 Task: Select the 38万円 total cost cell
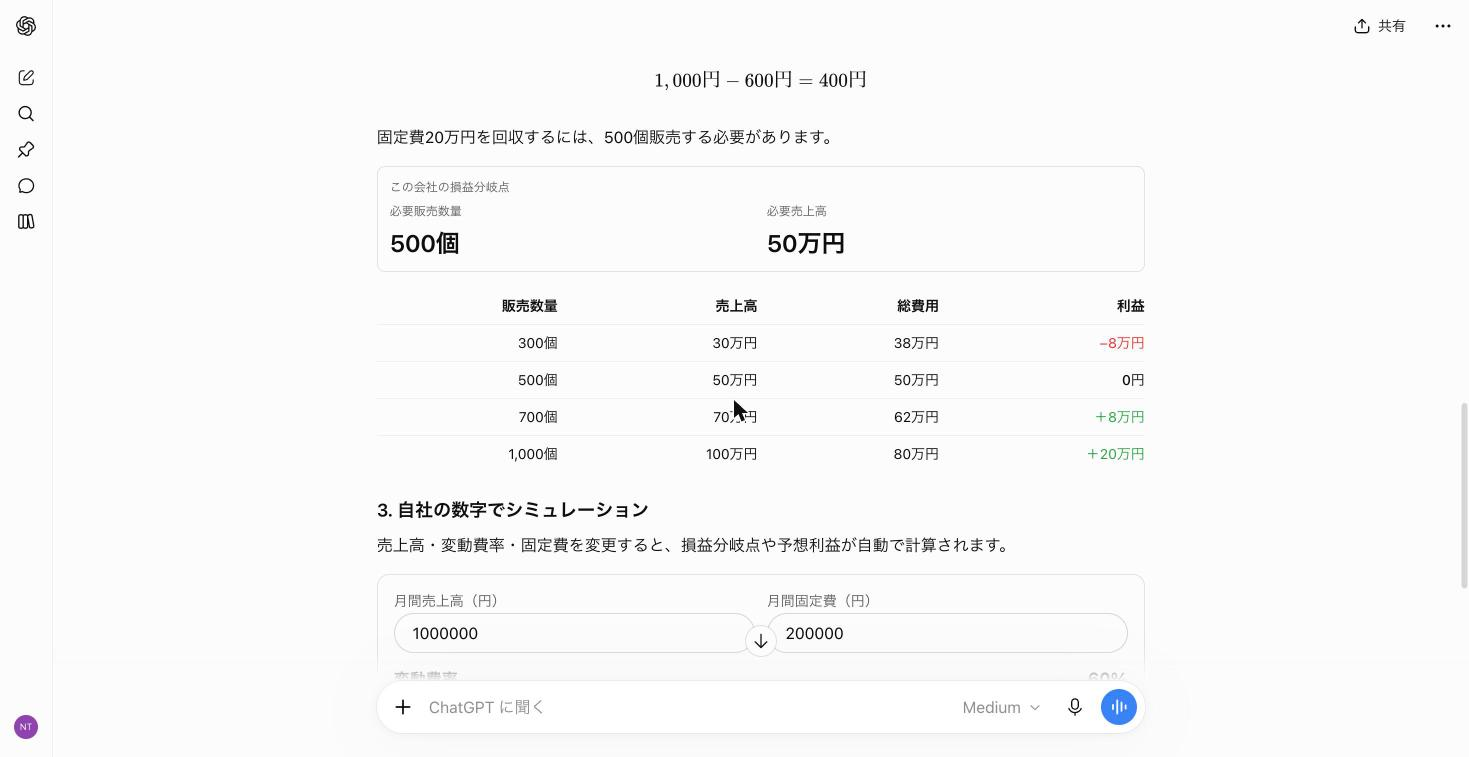point(916,343)
